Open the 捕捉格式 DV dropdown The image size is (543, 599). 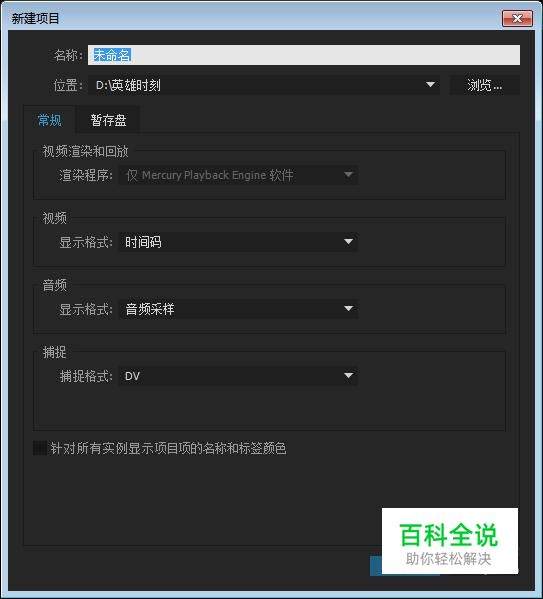click(x=238, y=376)
